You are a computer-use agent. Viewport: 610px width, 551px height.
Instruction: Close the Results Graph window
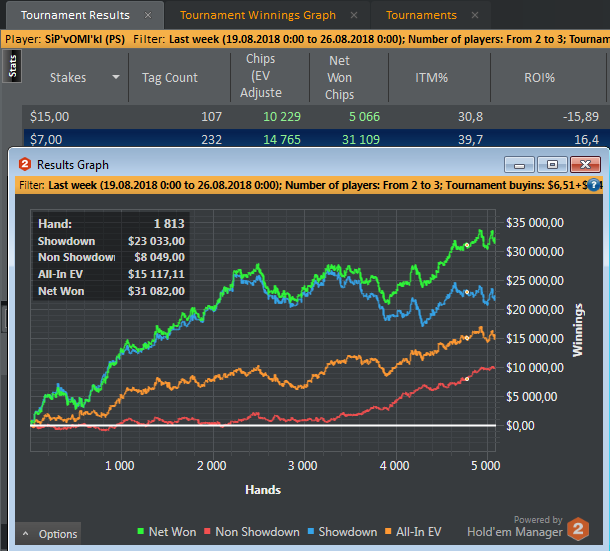(x=585, y=165)
